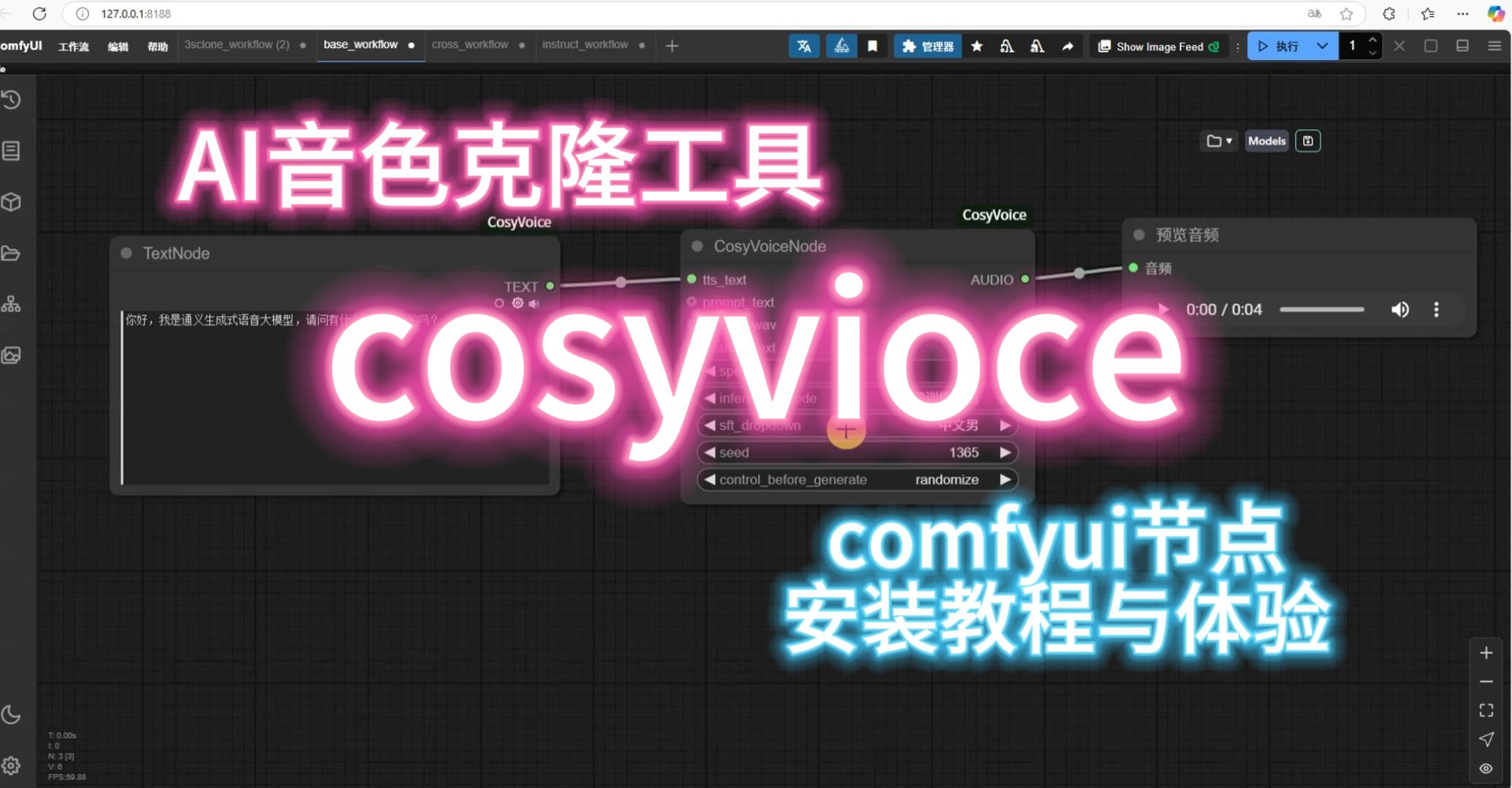Click the first unload models icon

(1007, 46)
